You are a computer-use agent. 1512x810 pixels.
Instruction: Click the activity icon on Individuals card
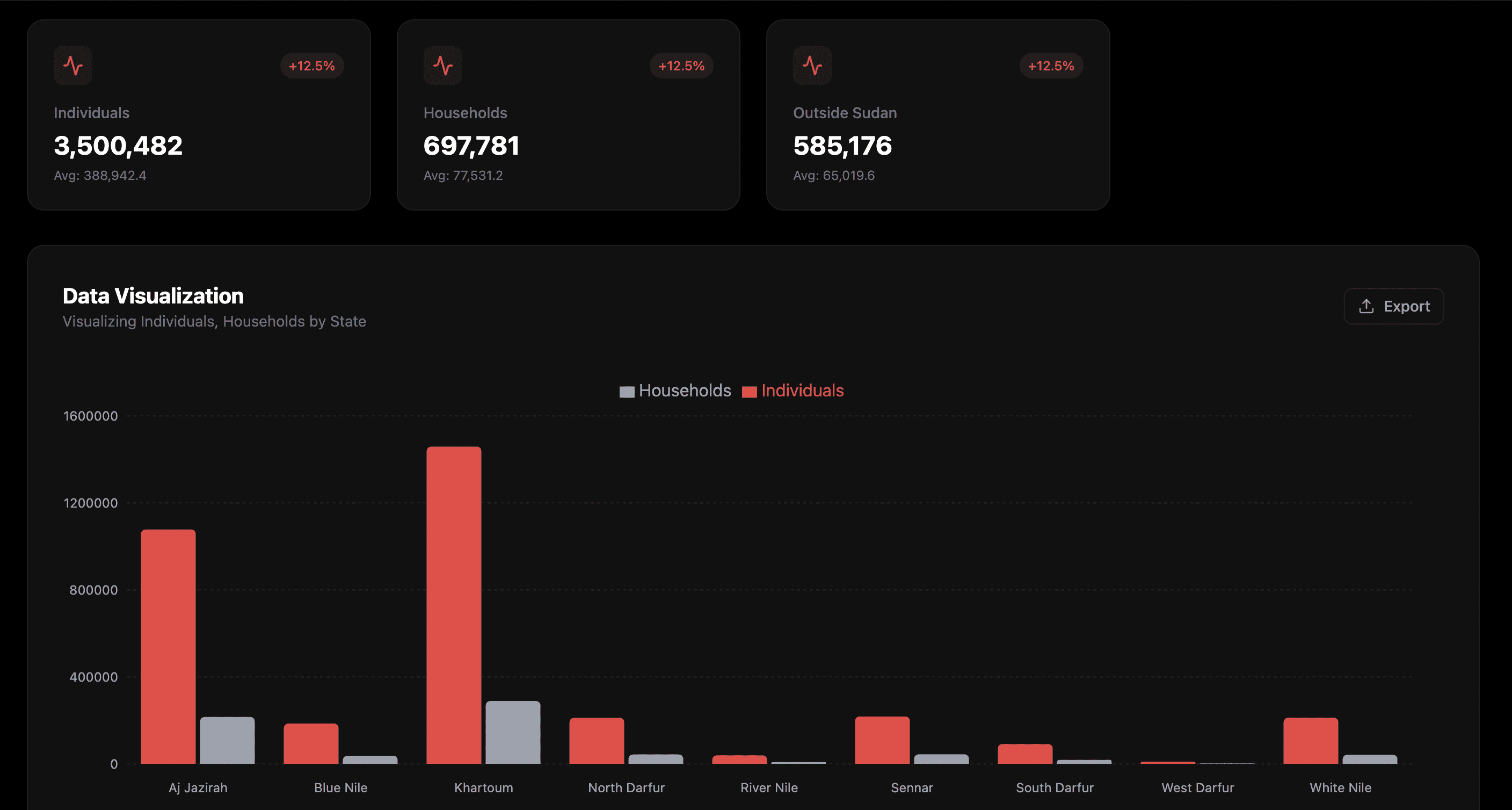click(73, 65)
